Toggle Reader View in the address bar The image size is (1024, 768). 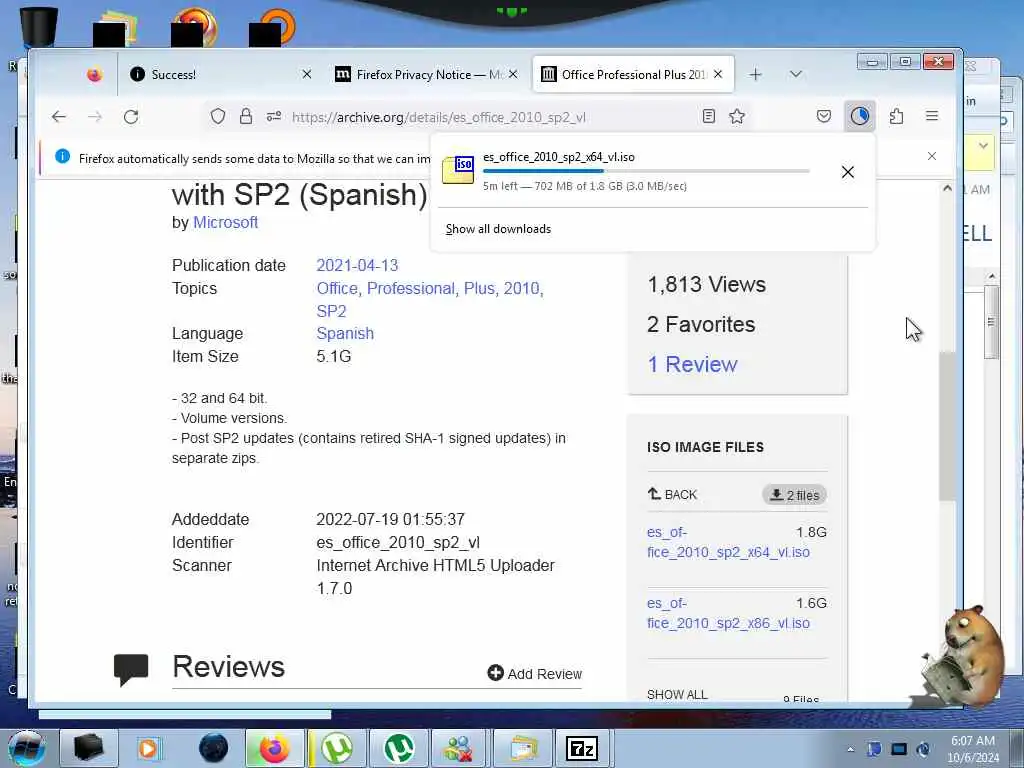[x=709, y=117]
